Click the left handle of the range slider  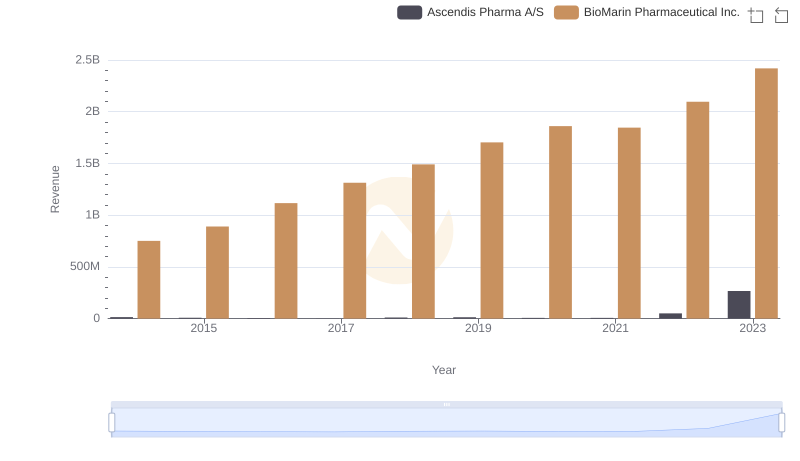112,422
